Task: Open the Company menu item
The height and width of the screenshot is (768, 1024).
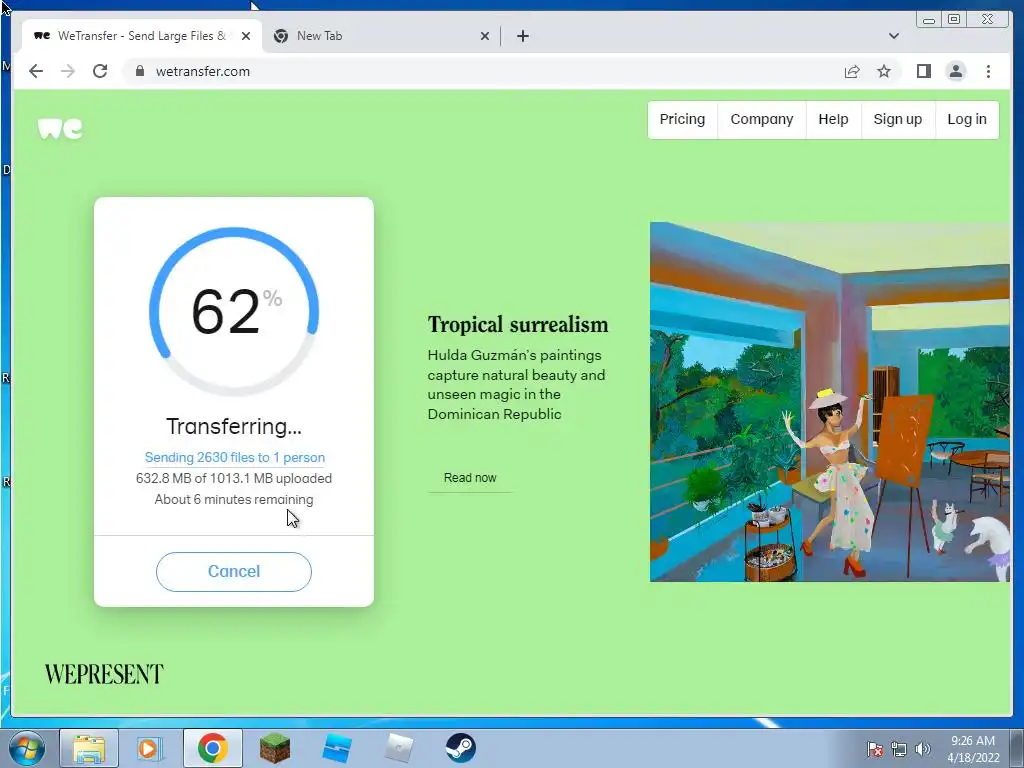Action: 761,120
